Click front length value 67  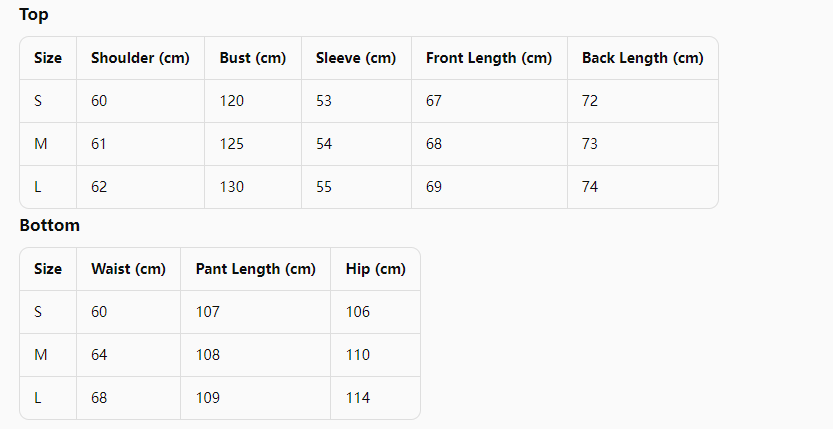coord(434,101)
